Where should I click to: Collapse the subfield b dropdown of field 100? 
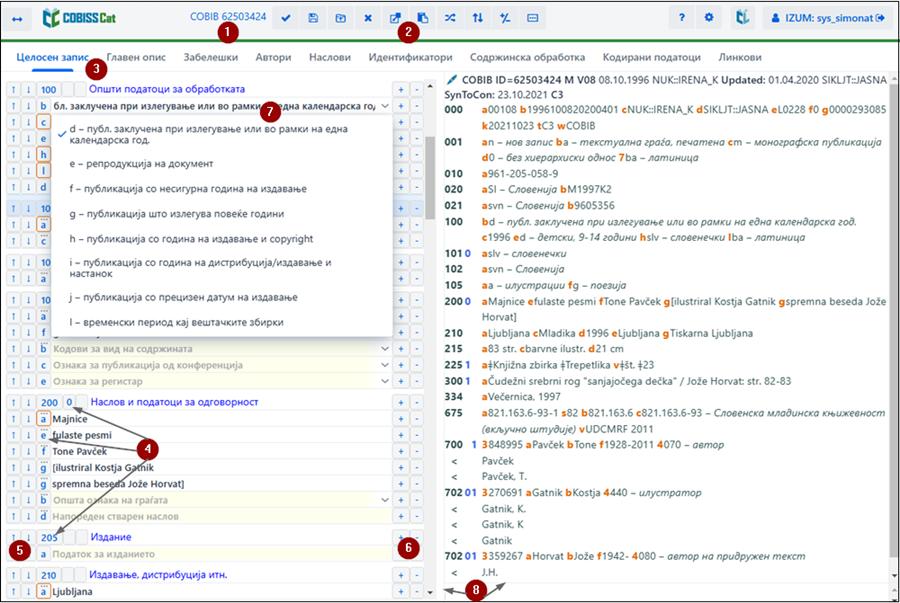pyautogui.click(x=385, y=106)
